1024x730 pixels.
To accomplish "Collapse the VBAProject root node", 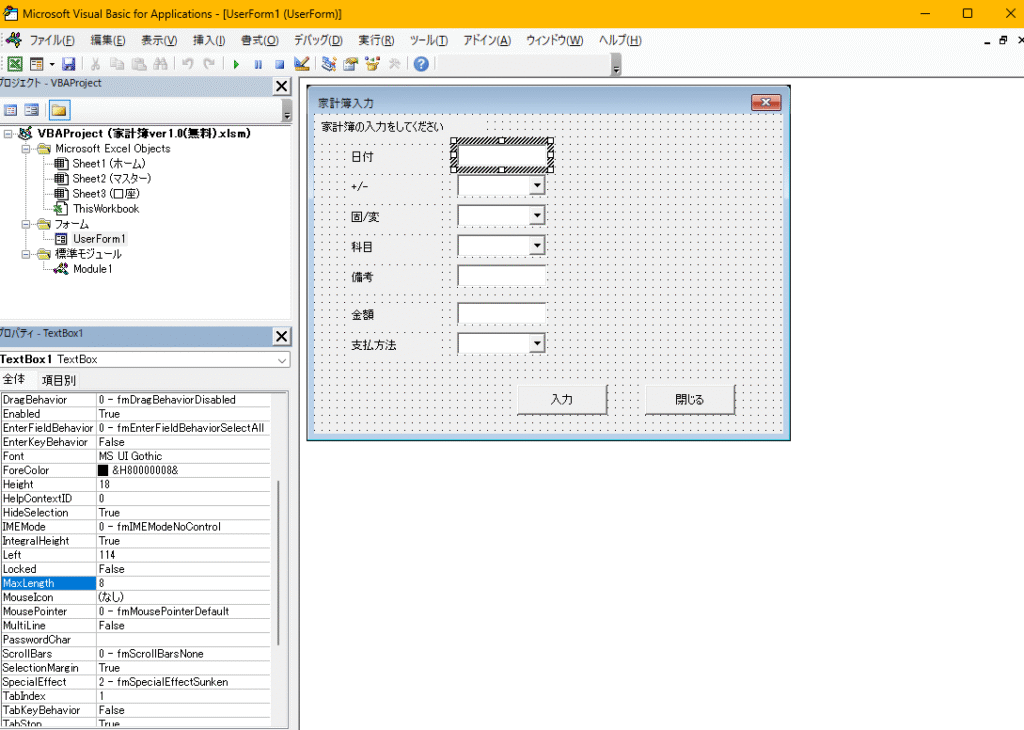I will (8, 134).
